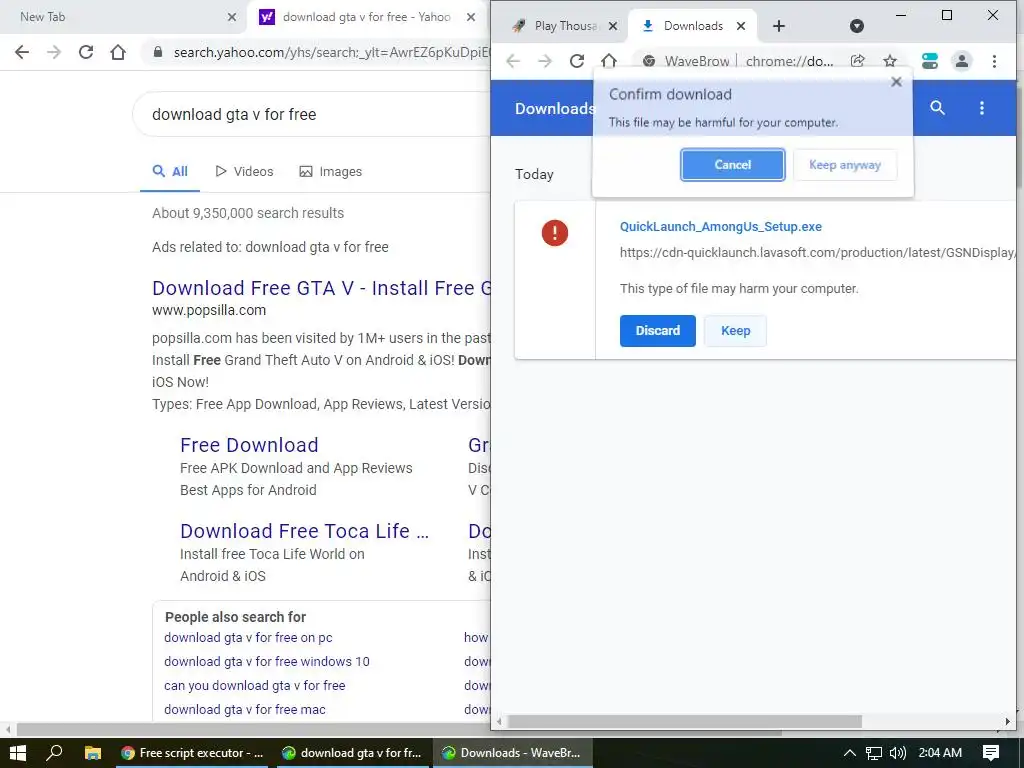
Task: Switch to Downloads - WaveBrowser taskbar window
Action: 511,753
